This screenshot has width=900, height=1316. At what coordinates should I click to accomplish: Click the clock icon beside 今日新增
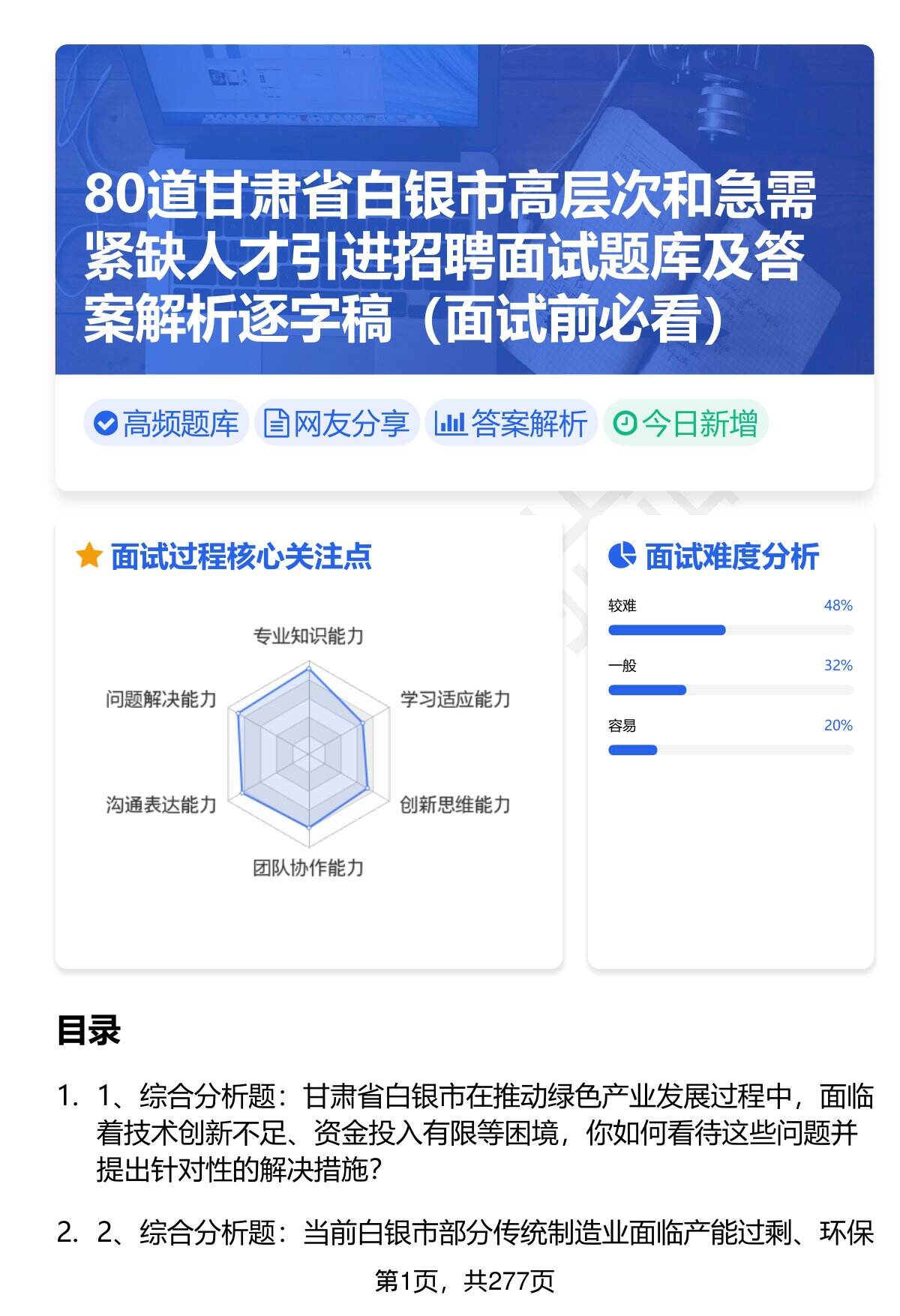tap(624, 424)
